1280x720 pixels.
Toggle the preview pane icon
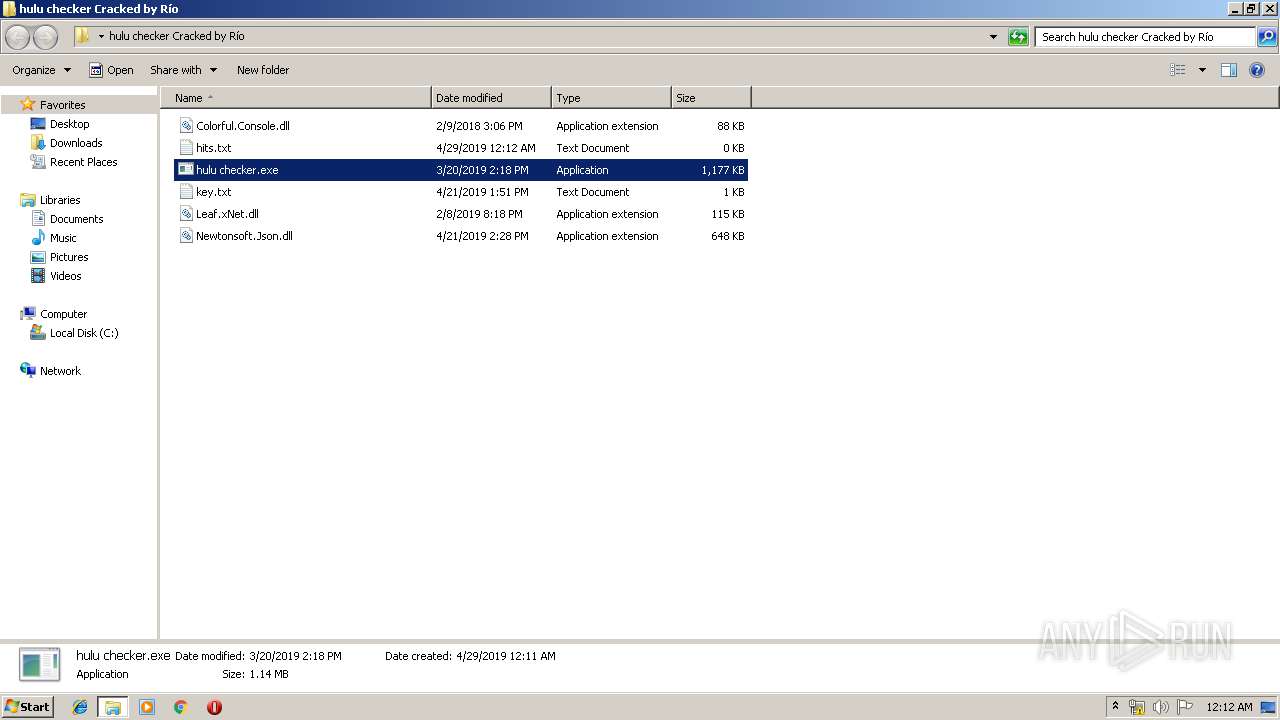pyautogui.click(x=1229, y=70)
